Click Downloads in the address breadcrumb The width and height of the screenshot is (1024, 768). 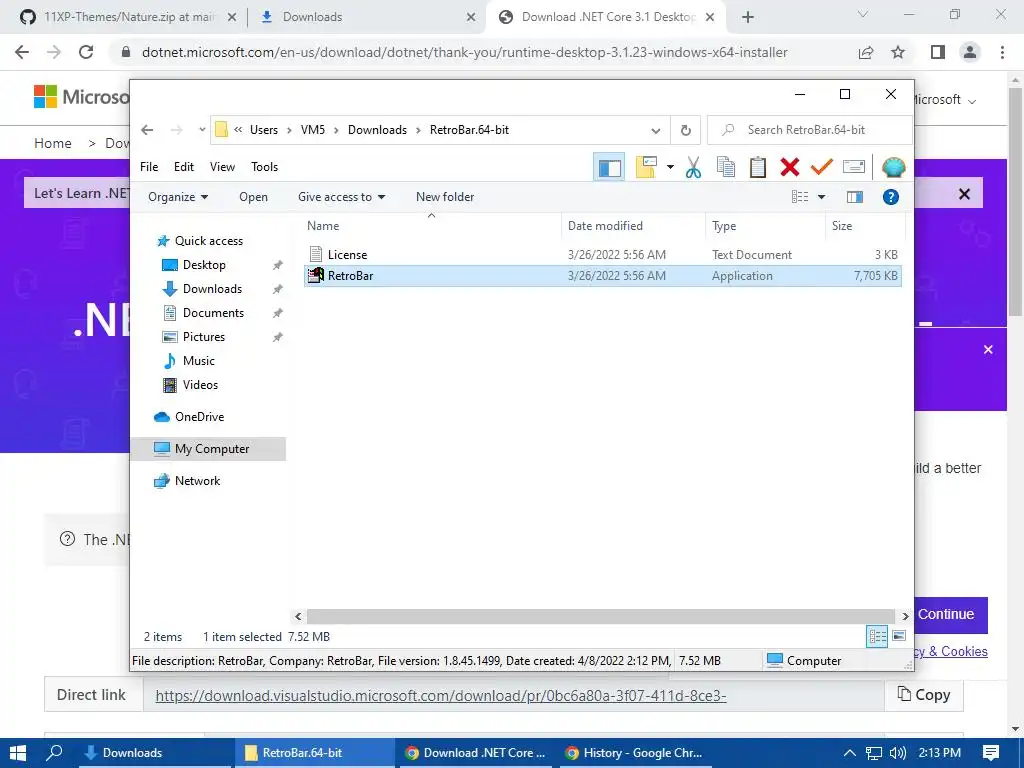pos(377,130)
